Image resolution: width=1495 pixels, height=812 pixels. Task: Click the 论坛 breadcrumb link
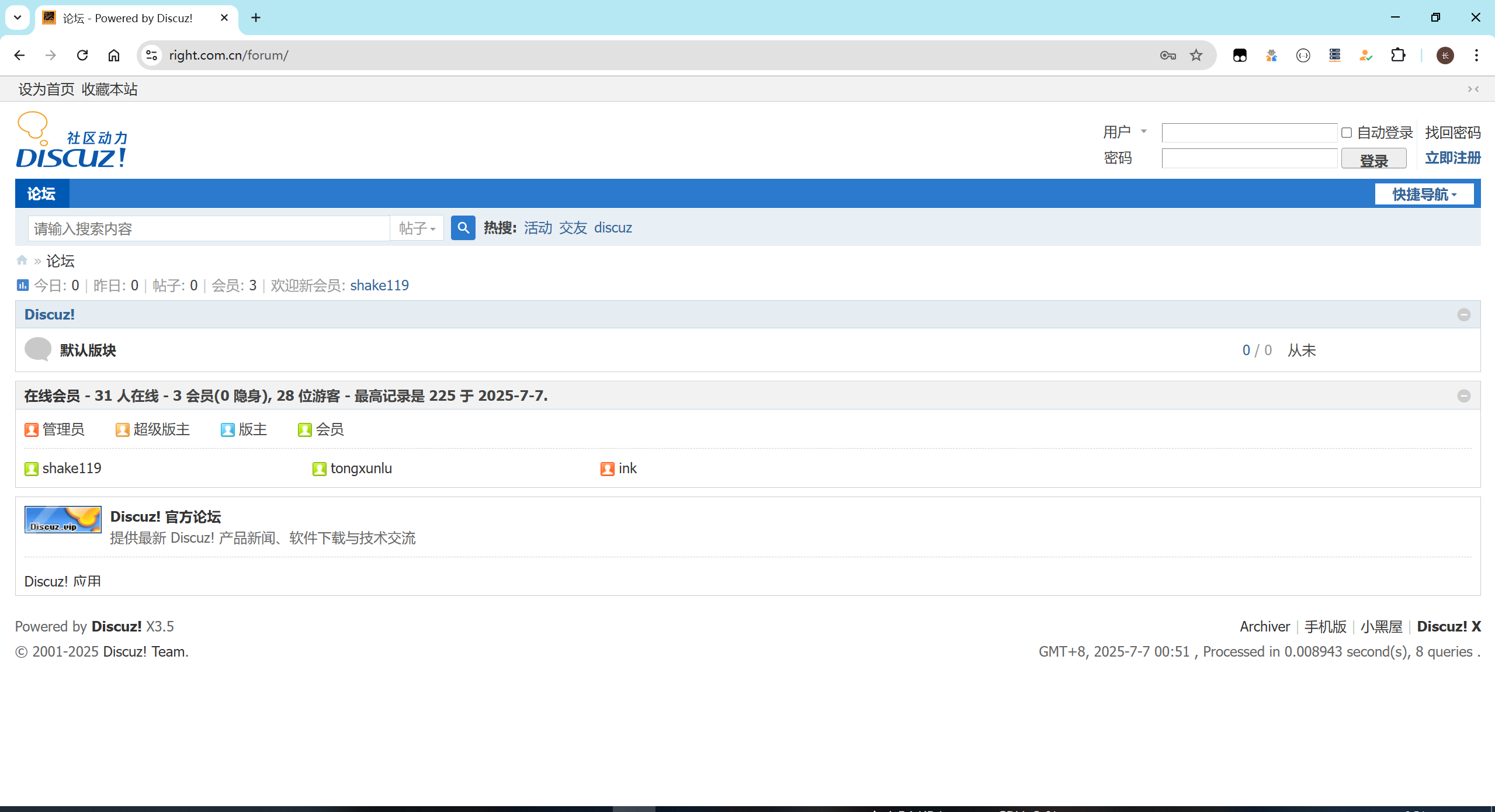click(x=61, y=261)
